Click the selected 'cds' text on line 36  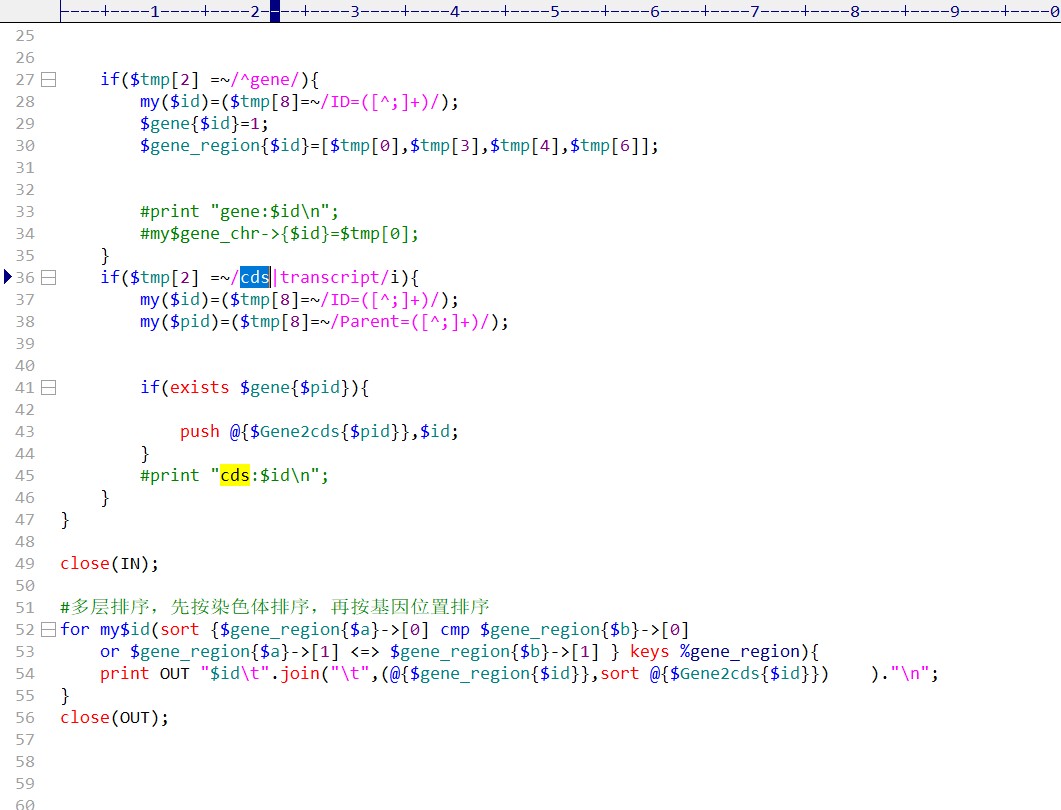(x=255, y=277)
